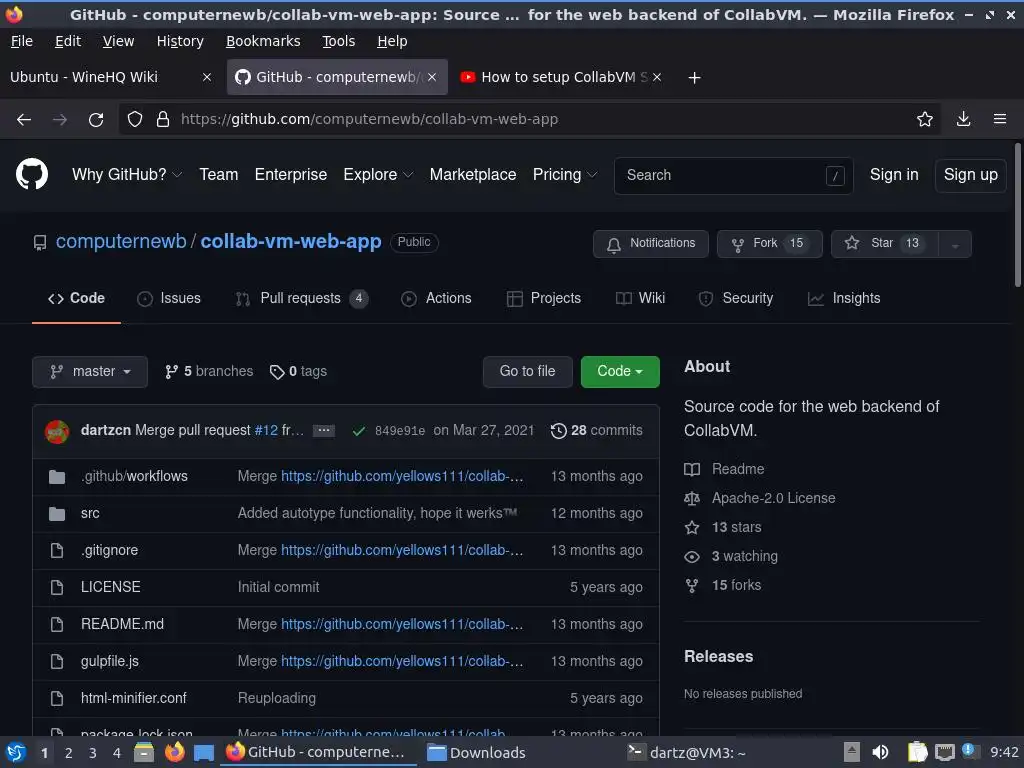The width and height of the screenshot is (1024, 768).
Task: Click the Go to file button
Action: click(528, 372)
